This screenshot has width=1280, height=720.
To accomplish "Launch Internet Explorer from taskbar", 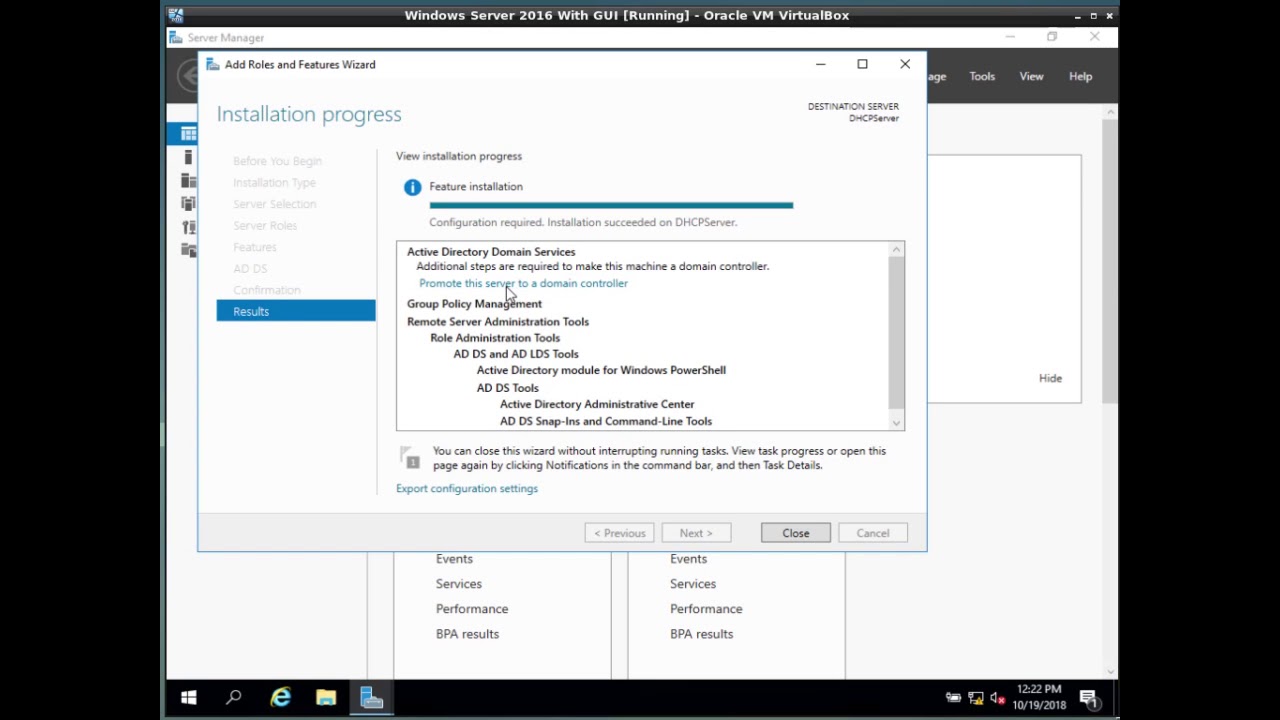I will point(280,698).
